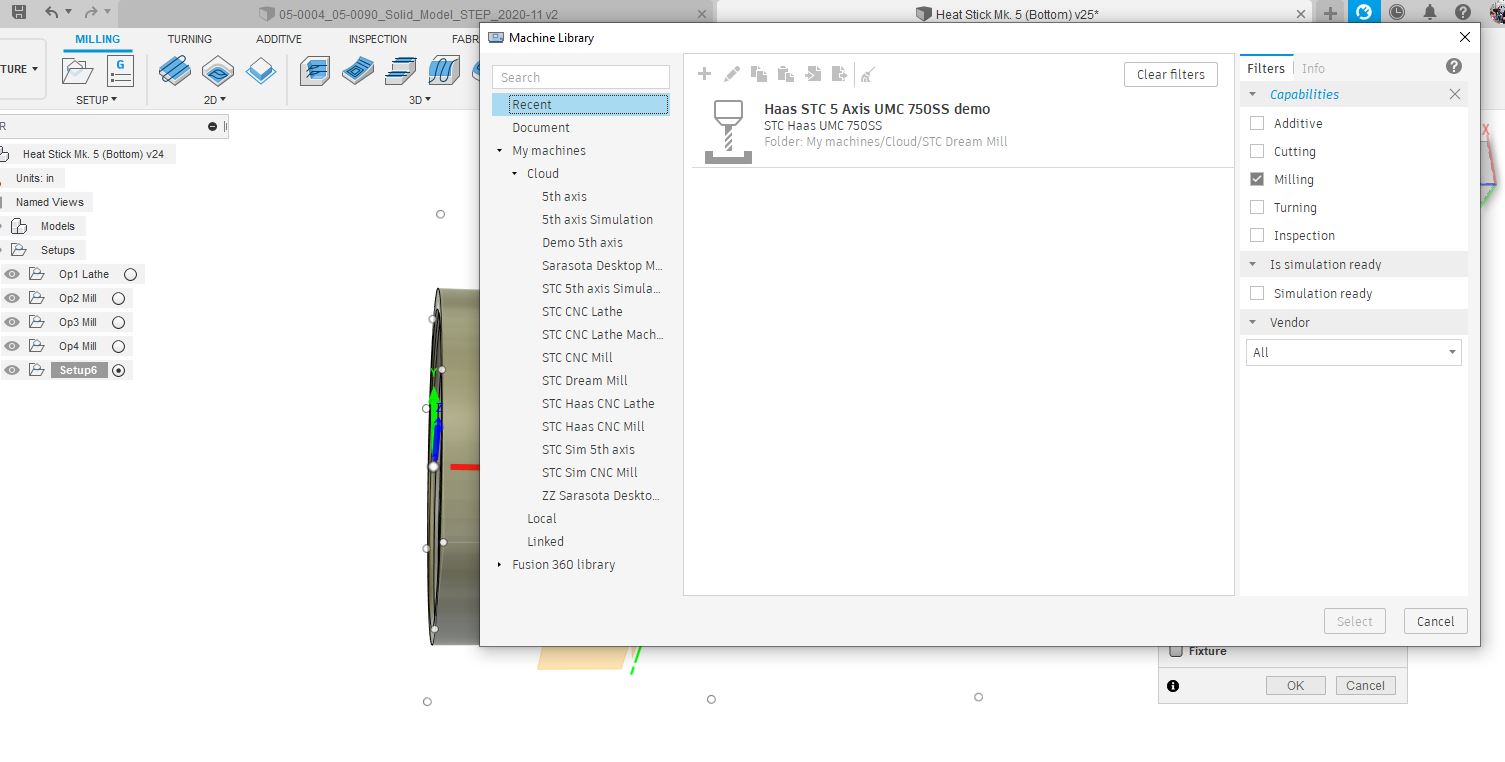1505x762 pixels.
Task: Click the paste machine icon
Action: (x=786, y=74)
